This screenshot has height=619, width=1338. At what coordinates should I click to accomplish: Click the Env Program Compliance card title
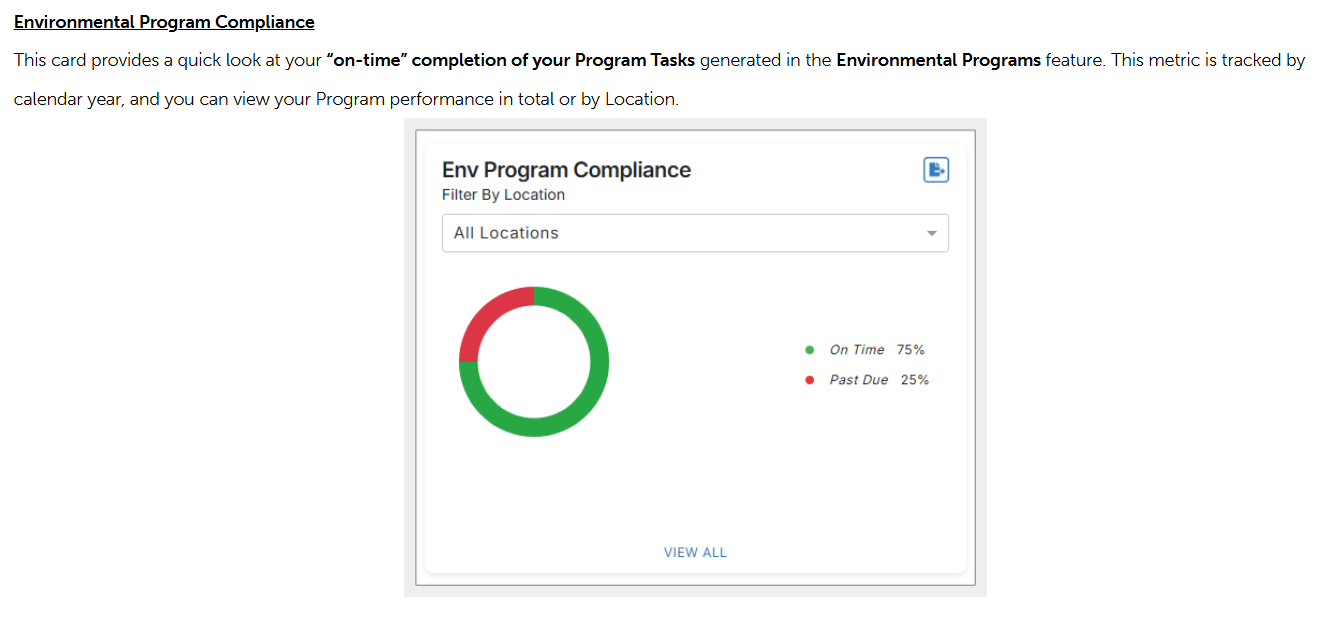566,170
